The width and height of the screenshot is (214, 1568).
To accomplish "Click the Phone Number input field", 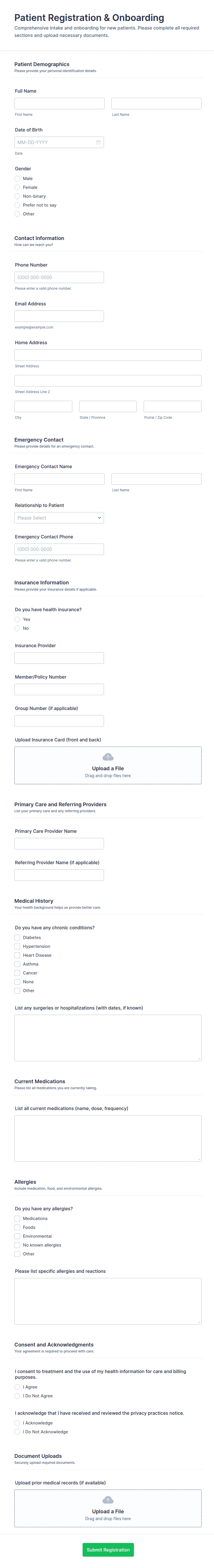I will coord(59,277).
